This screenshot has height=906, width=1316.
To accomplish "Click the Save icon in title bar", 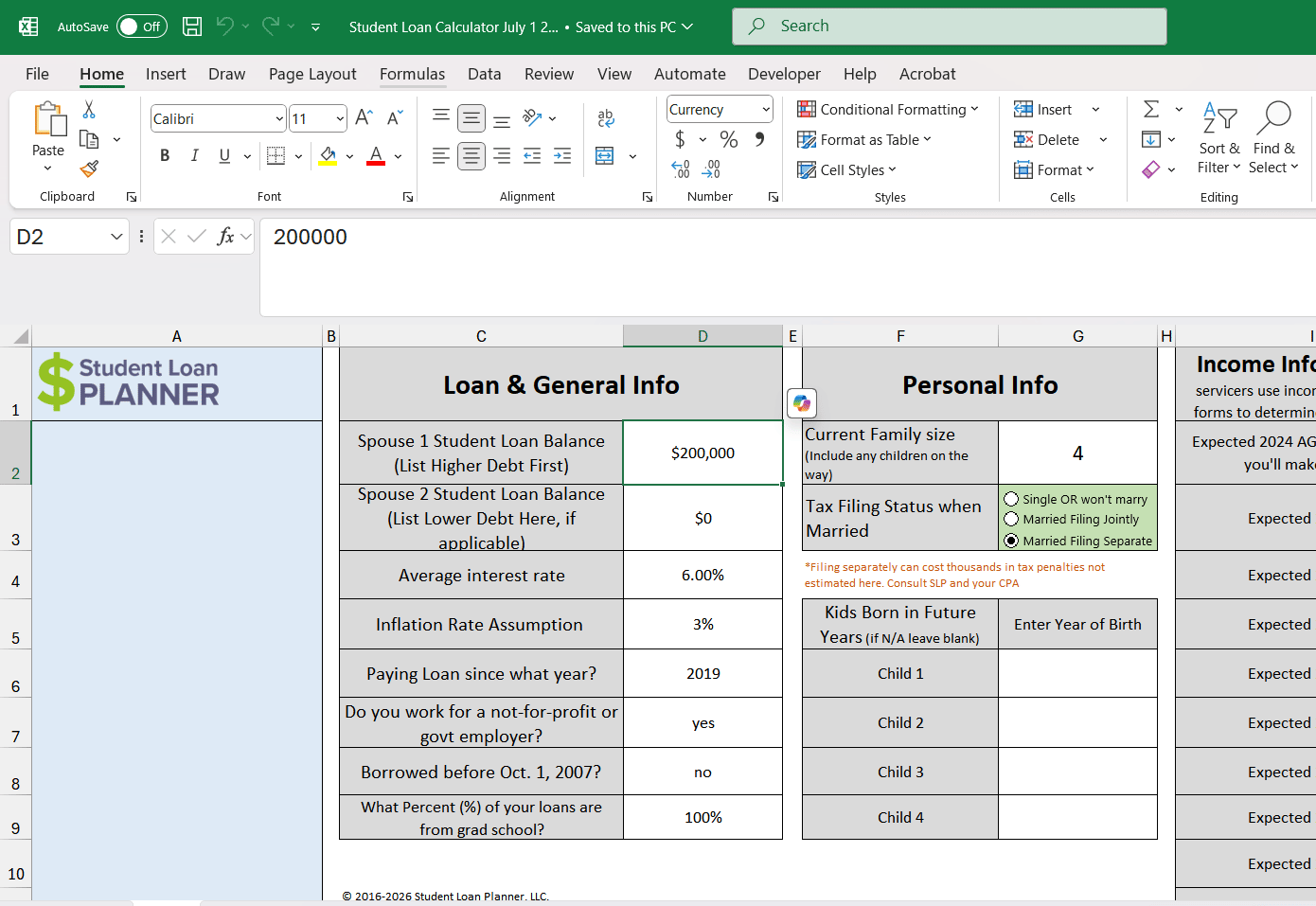I will pyautogui.click(x=192, y=27).
